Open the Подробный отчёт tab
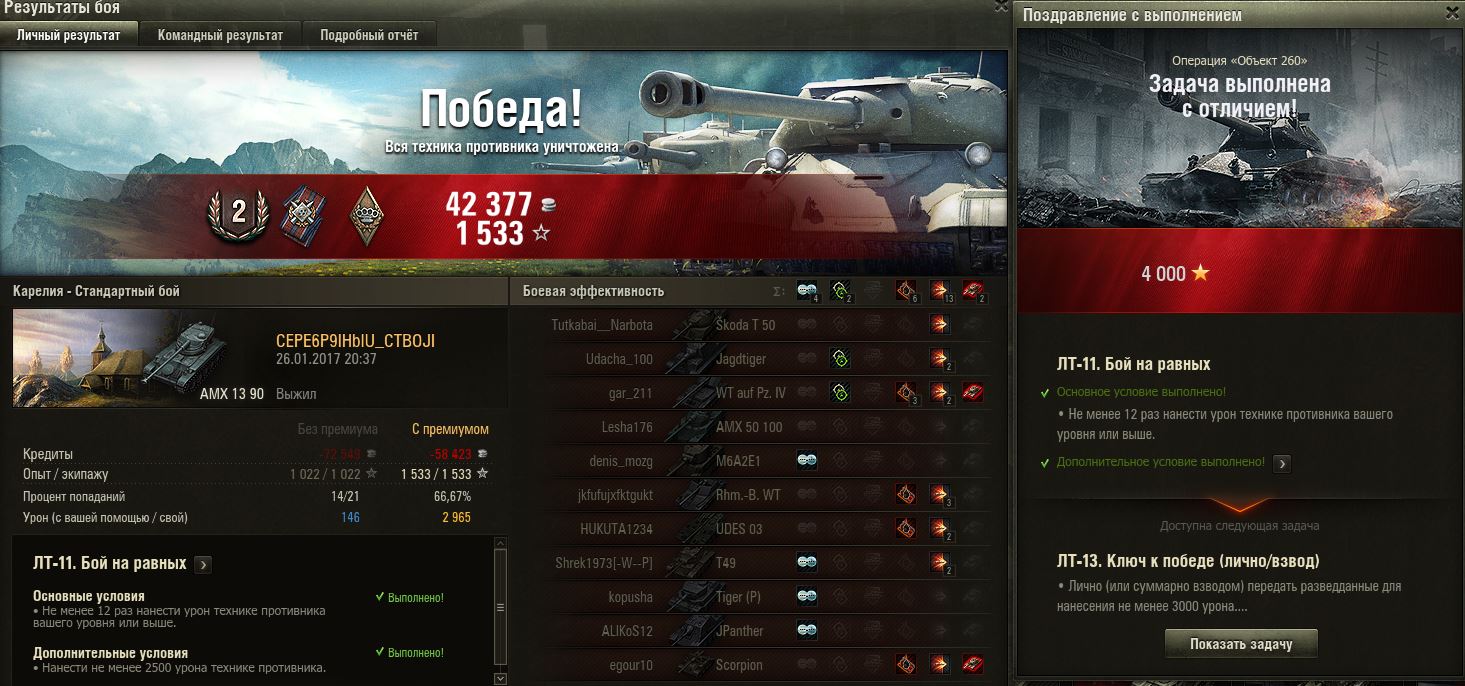The height and width of the screenshot is (686, 1465). [x=369, y=35]
